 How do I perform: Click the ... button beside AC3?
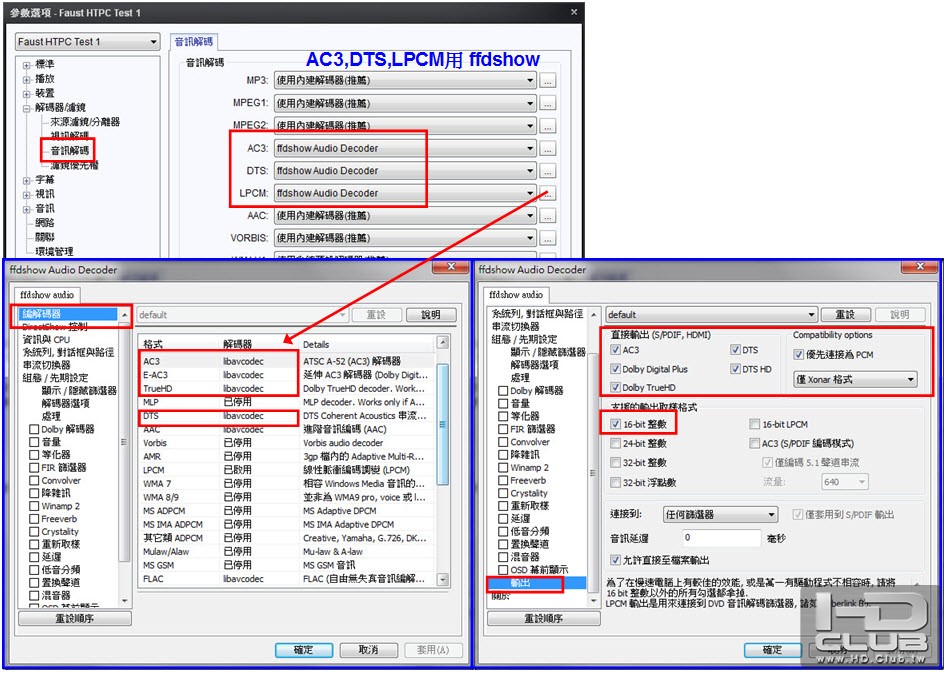[547, 149]
